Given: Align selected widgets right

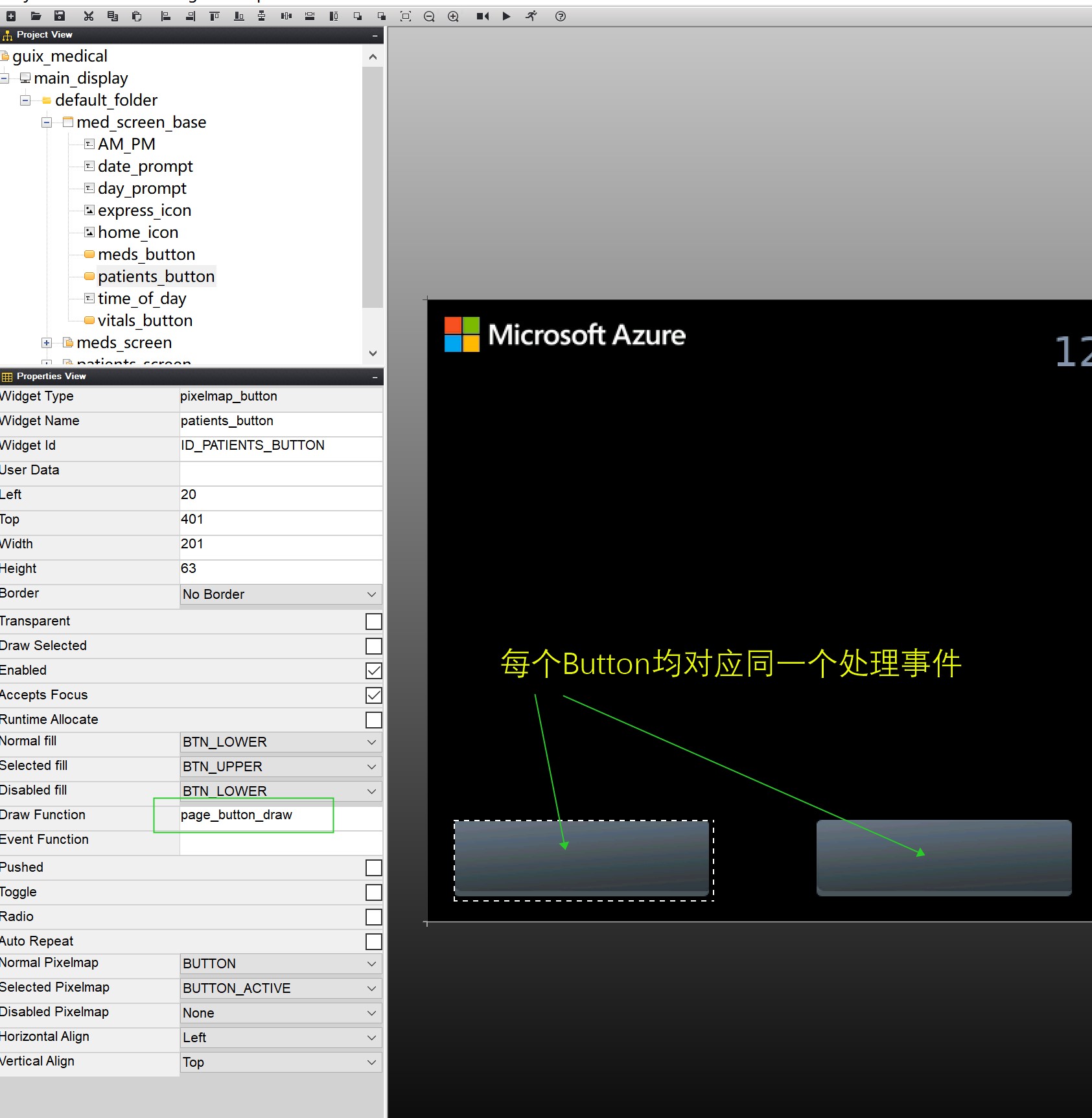Looking at the screenshot, I should (x=191, y=16).
